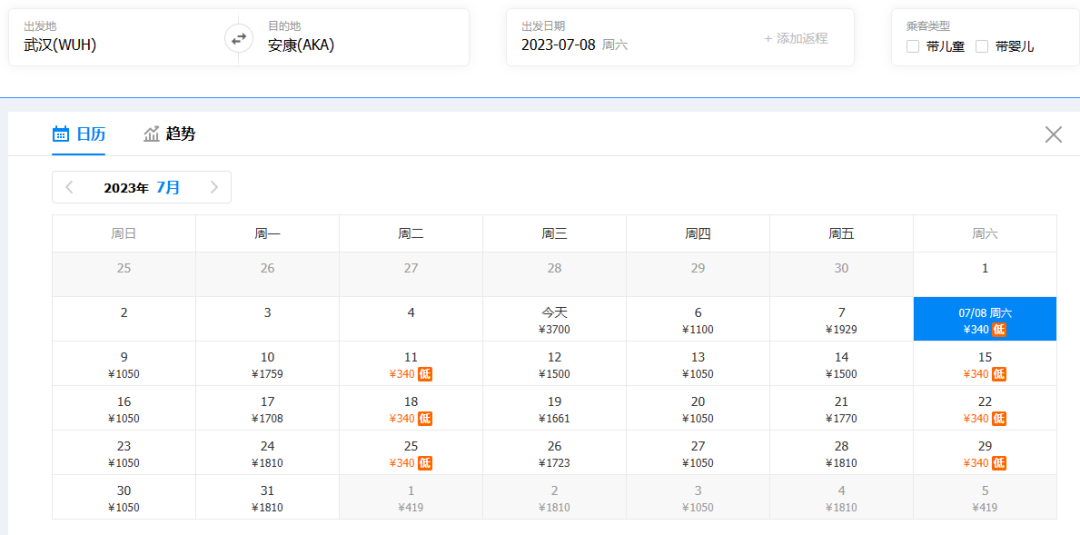This screenshot has height=535, width=1080.
Task: Click the swap origin and destination icon
Action: [x=238, y=39]
